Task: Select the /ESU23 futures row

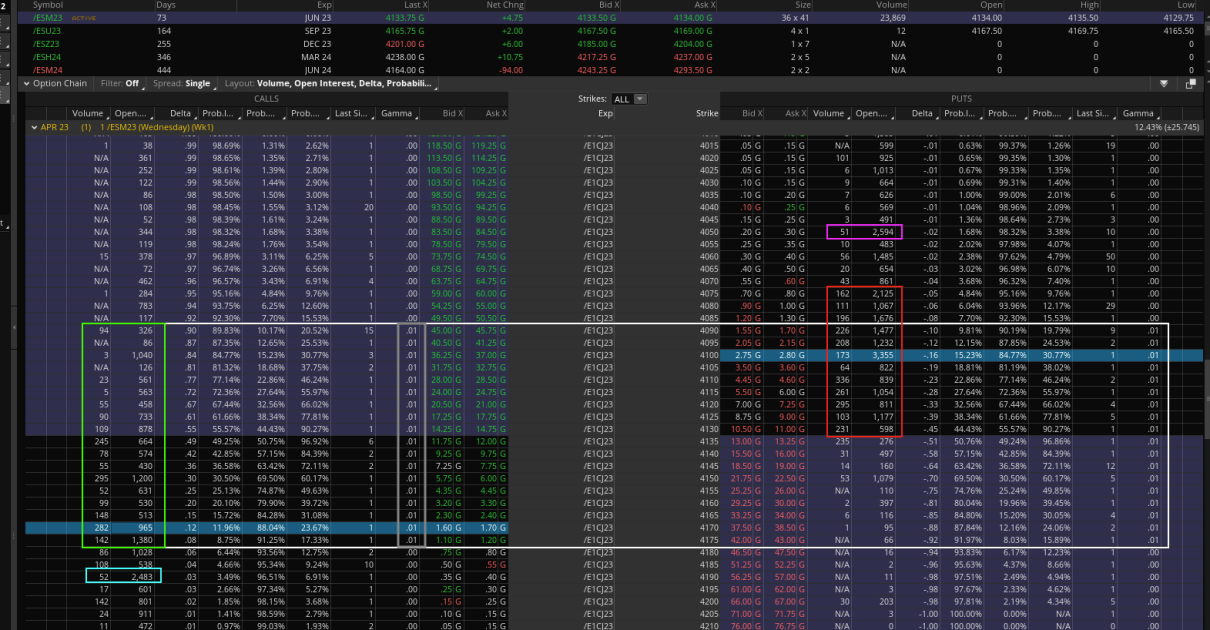Action: click(x=612, y=31)
